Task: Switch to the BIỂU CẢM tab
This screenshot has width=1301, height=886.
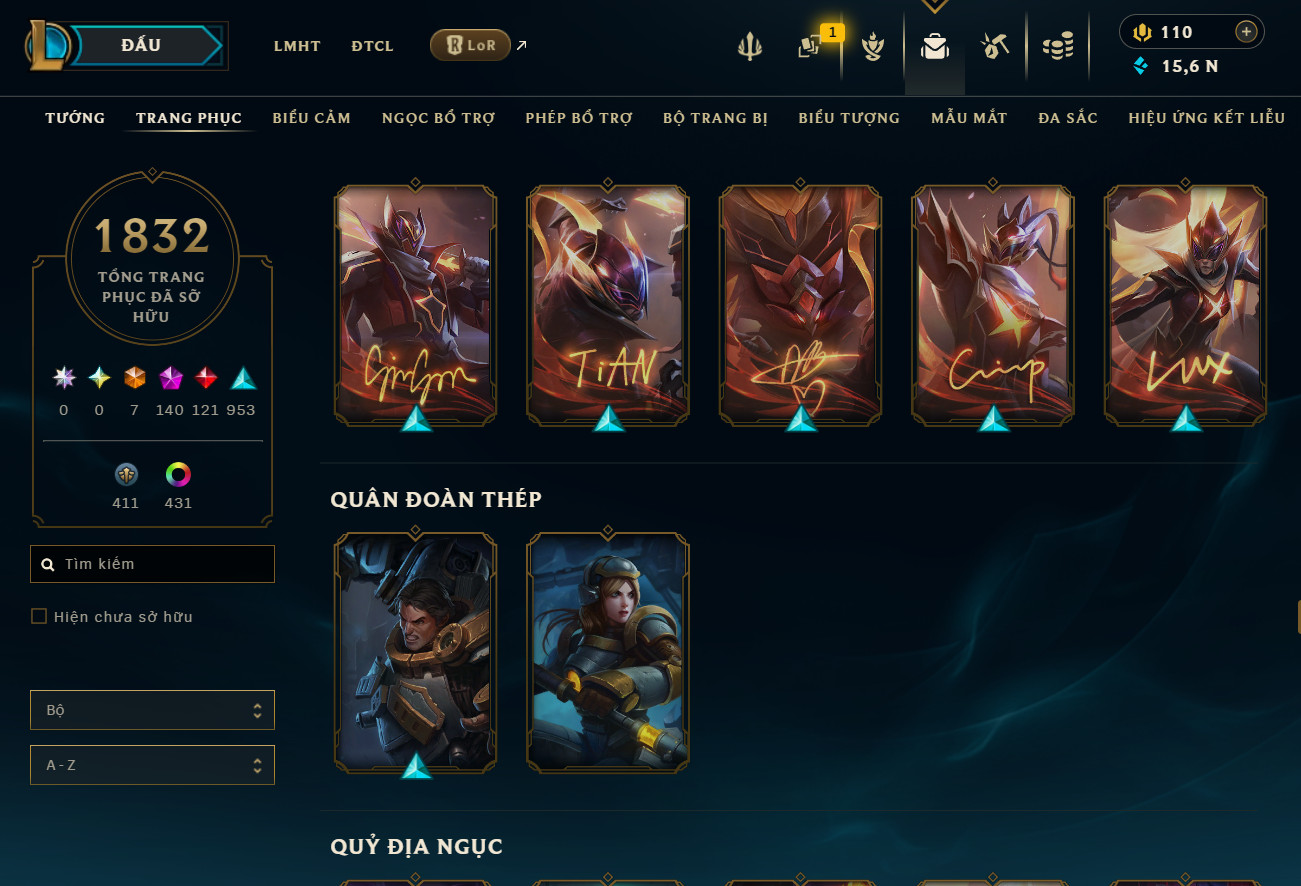Action: click(x=311, y=118)
